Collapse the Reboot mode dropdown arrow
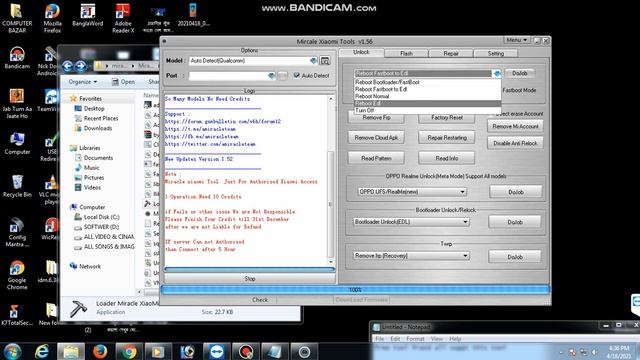640x360 pixels. point(497,73)
